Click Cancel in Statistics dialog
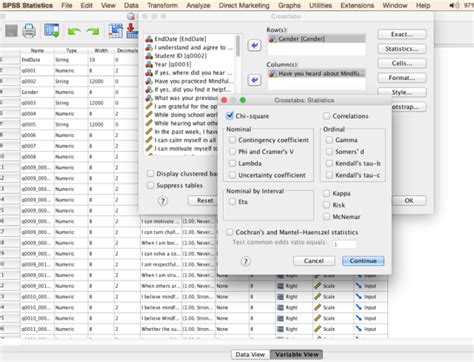The image size is (474, 362). click(x=314, y=261)
